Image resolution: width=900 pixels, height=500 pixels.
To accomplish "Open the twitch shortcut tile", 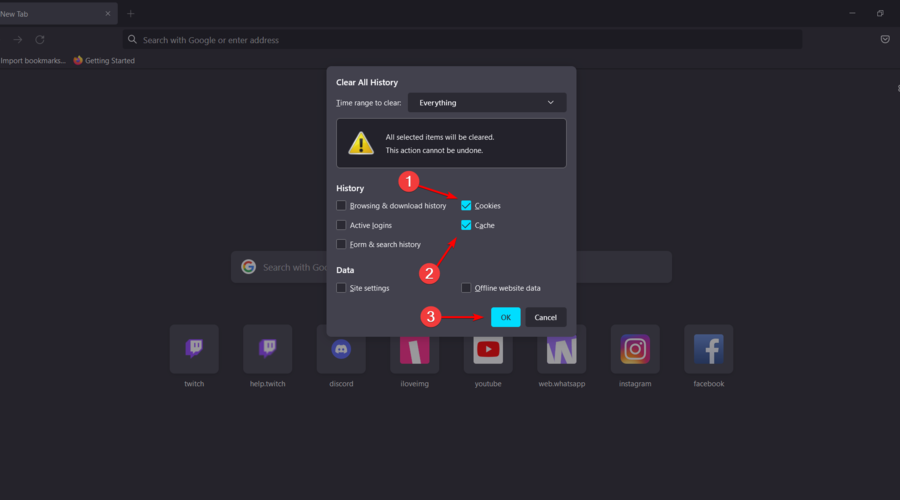I will (194, 349).
